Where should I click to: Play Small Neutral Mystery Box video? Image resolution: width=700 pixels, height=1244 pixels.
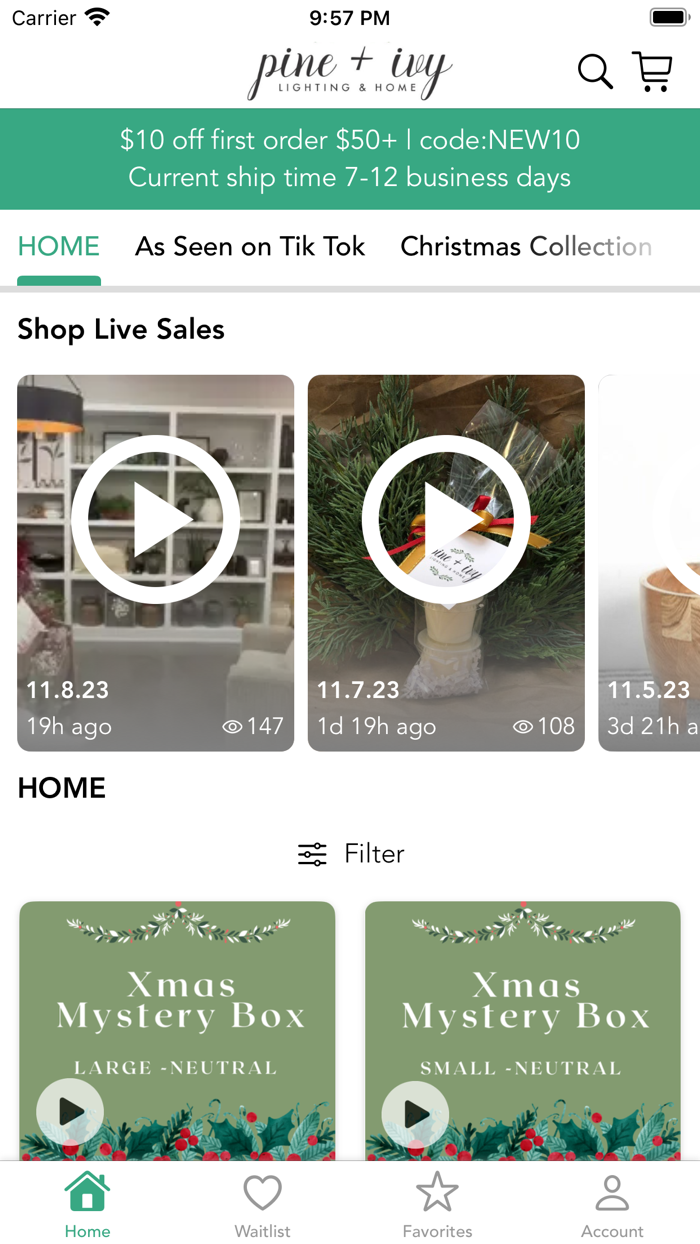pos(415,1112)
